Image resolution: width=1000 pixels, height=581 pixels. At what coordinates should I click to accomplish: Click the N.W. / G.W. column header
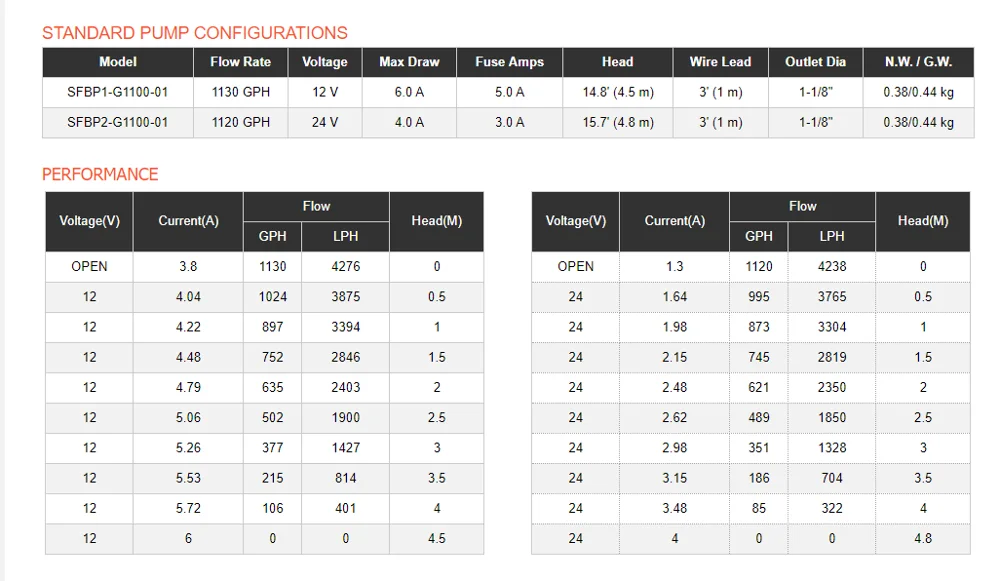click(918, 62)
